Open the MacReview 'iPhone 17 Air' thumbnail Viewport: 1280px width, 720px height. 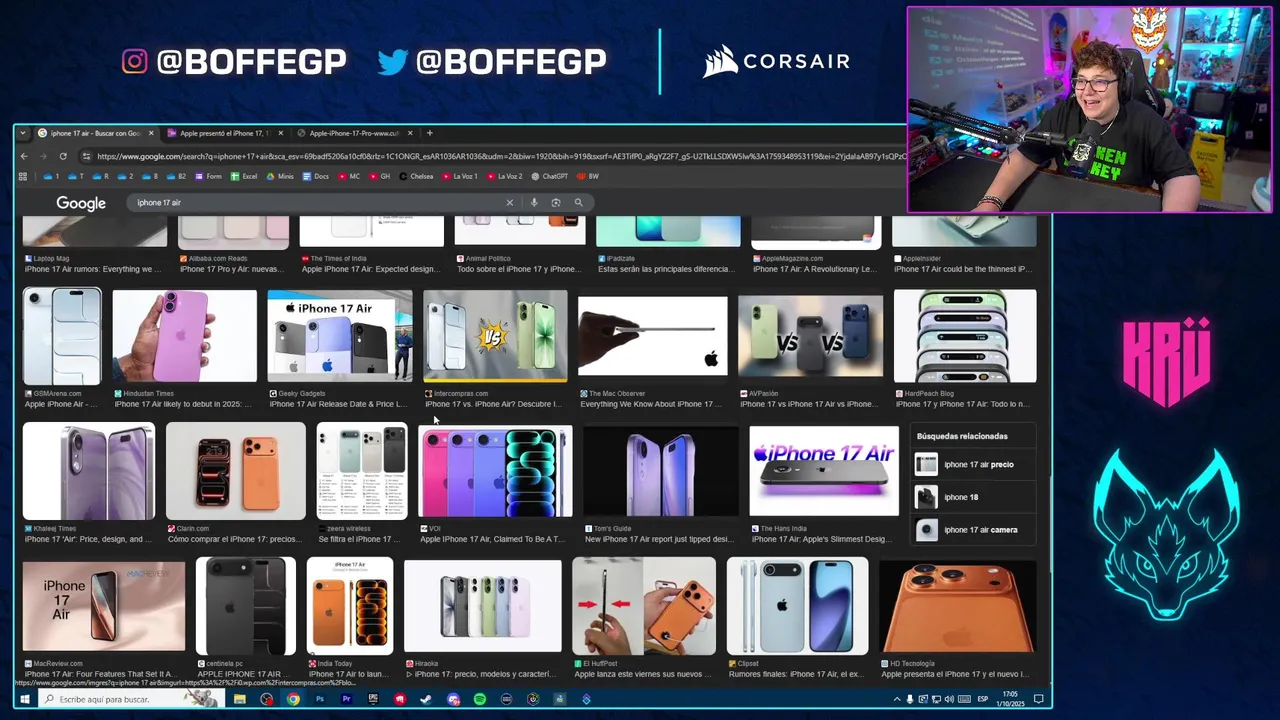104,606
